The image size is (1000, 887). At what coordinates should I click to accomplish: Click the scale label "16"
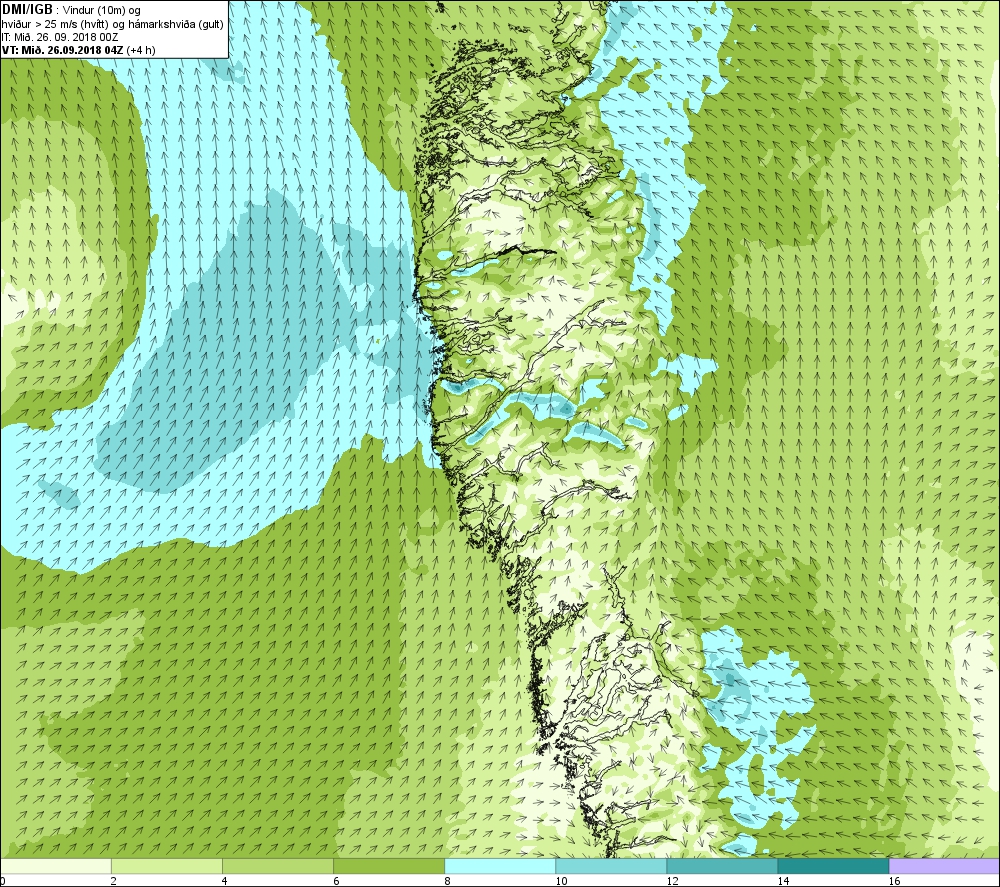point(893,881)
